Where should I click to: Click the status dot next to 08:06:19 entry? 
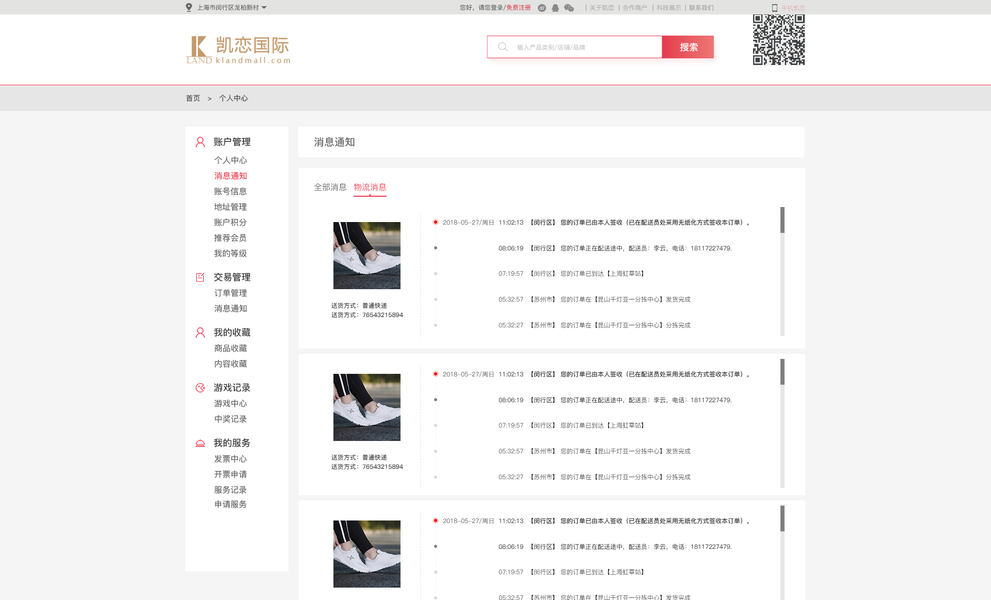(x=433, y=247)
